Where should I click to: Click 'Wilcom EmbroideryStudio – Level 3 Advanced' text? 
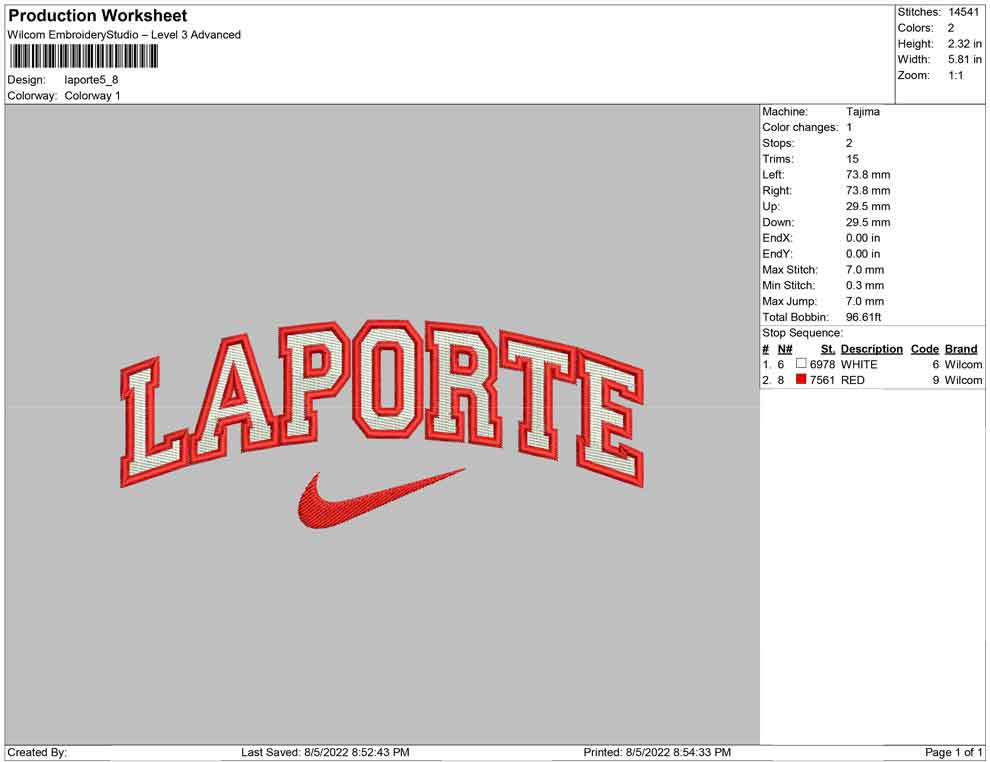pos(124,35)
